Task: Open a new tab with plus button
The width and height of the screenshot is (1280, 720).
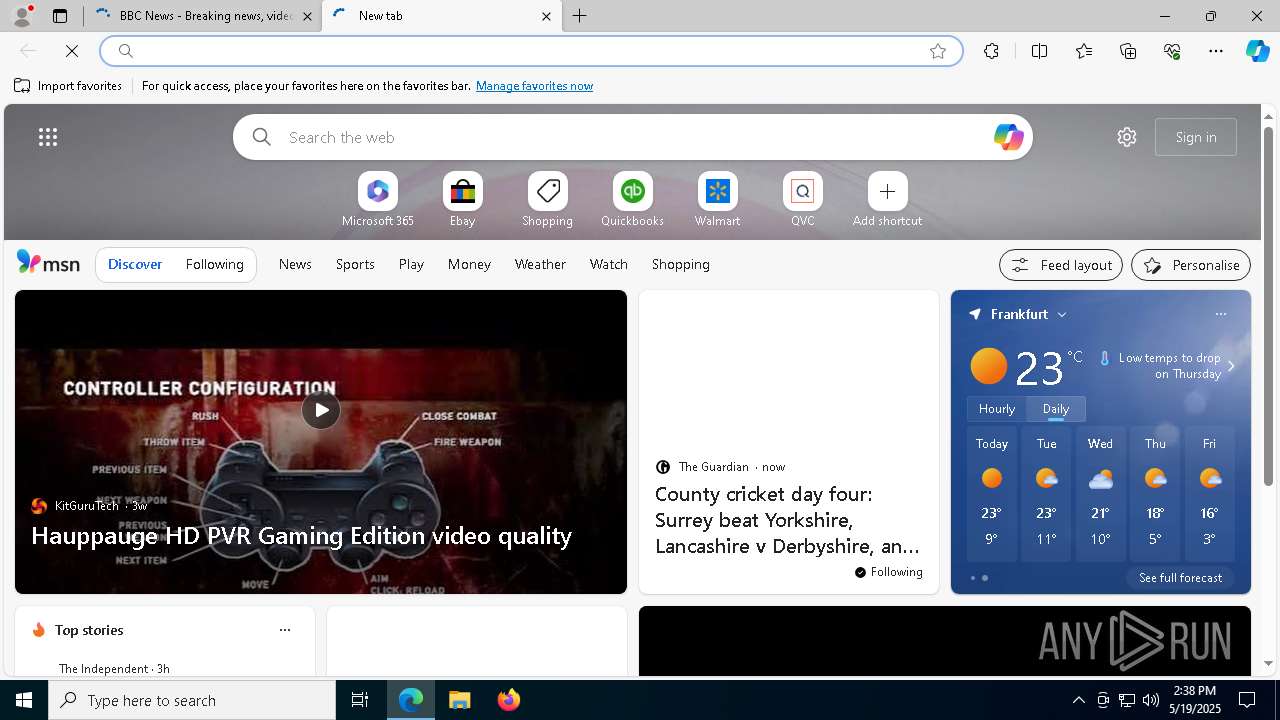Action: point(580,16)
